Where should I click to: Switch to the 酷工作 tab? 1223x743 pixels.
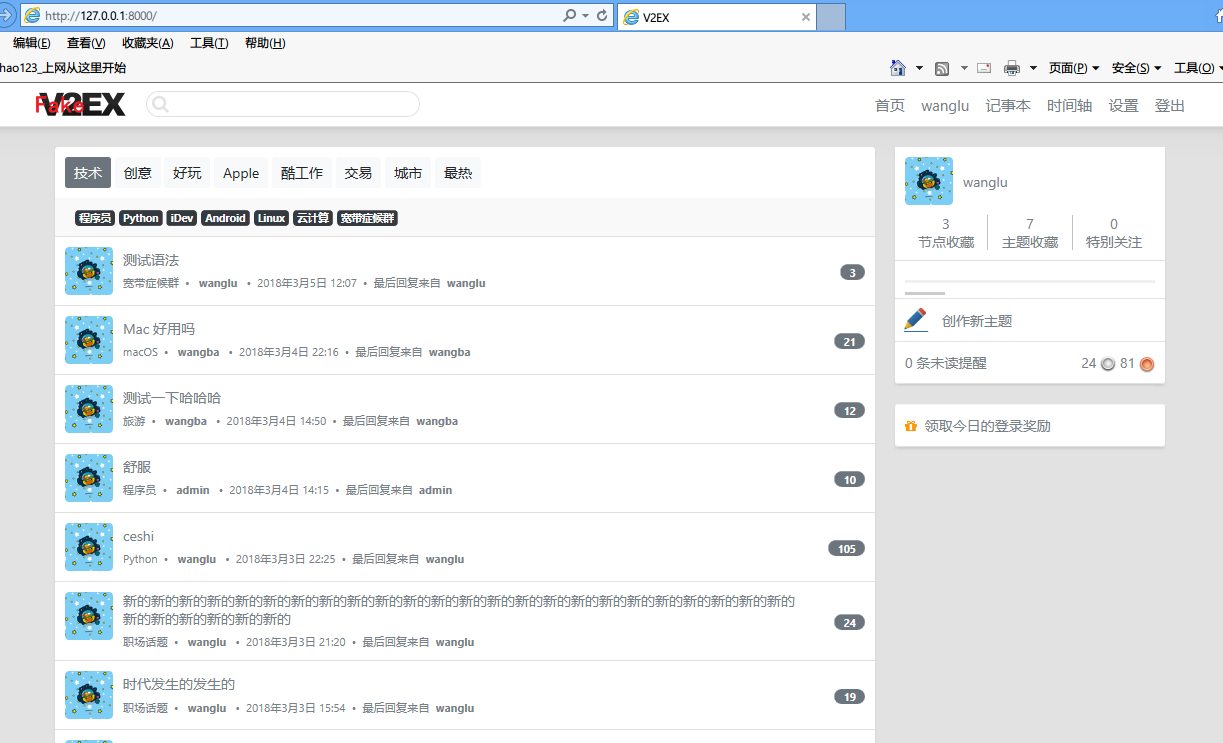tap(302, 173)
